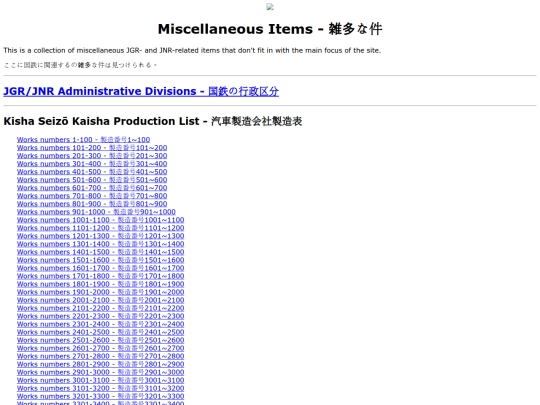Open Works numbers 3201-3300 link
Viewport: 540px width, 405px height.
[101, 397]
